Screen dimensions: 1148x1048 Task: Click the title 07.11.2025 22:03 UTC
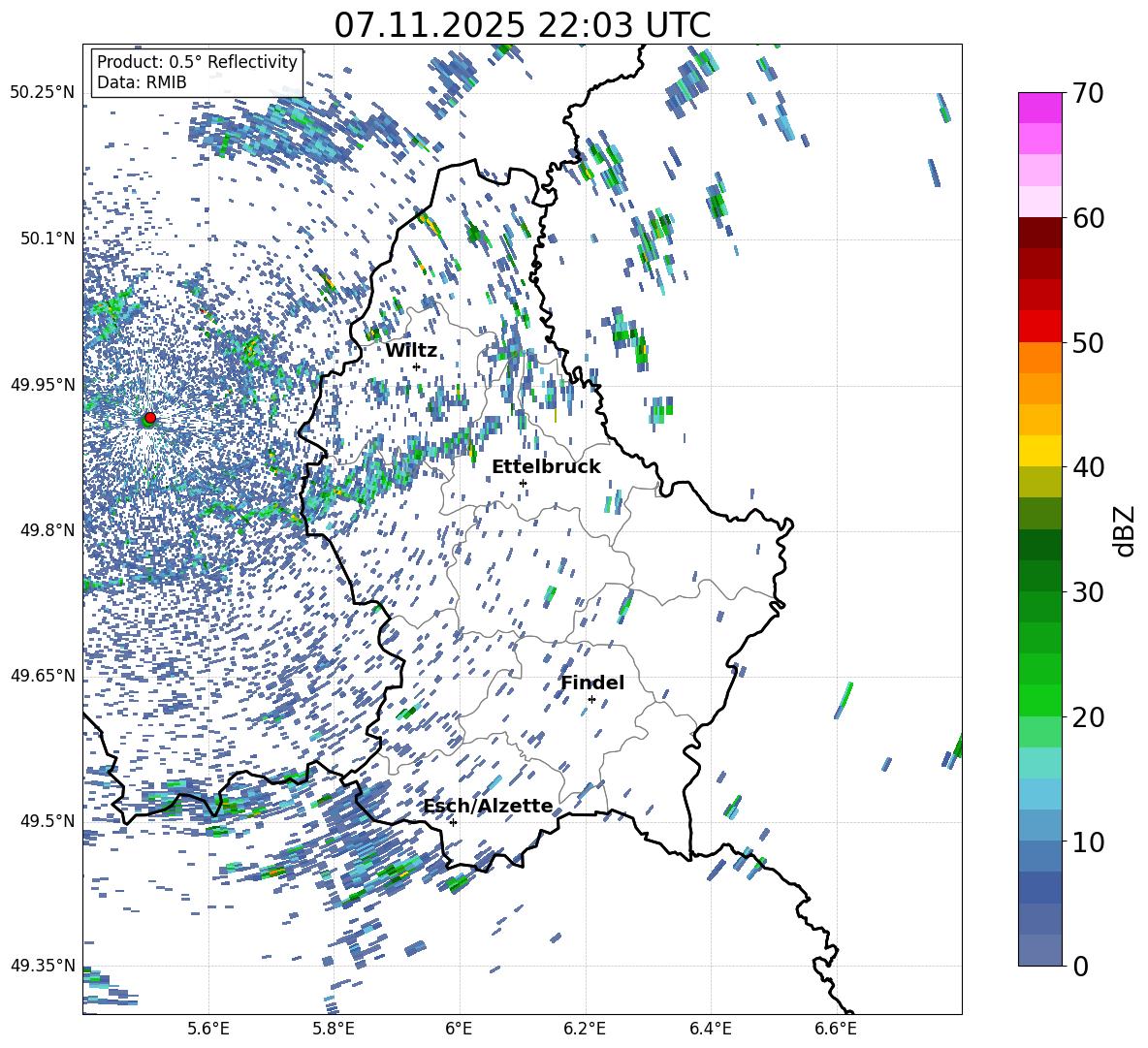point(522,25)
